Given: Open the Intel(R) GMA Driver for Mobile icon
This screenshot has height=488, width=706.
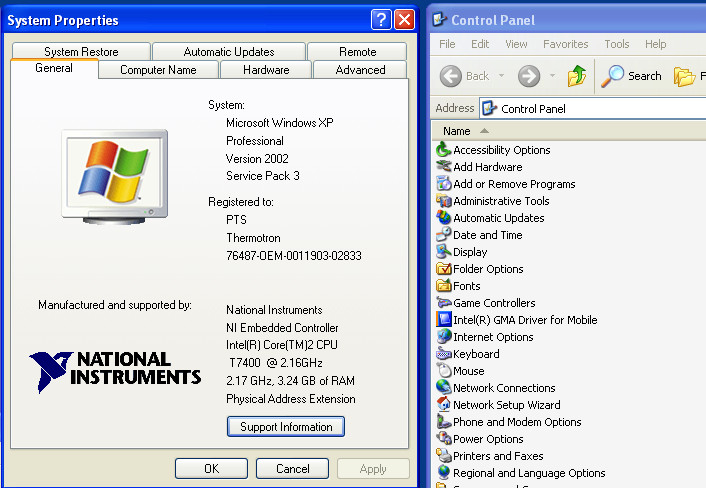Looking at the screenshot, I should point(444,320).
